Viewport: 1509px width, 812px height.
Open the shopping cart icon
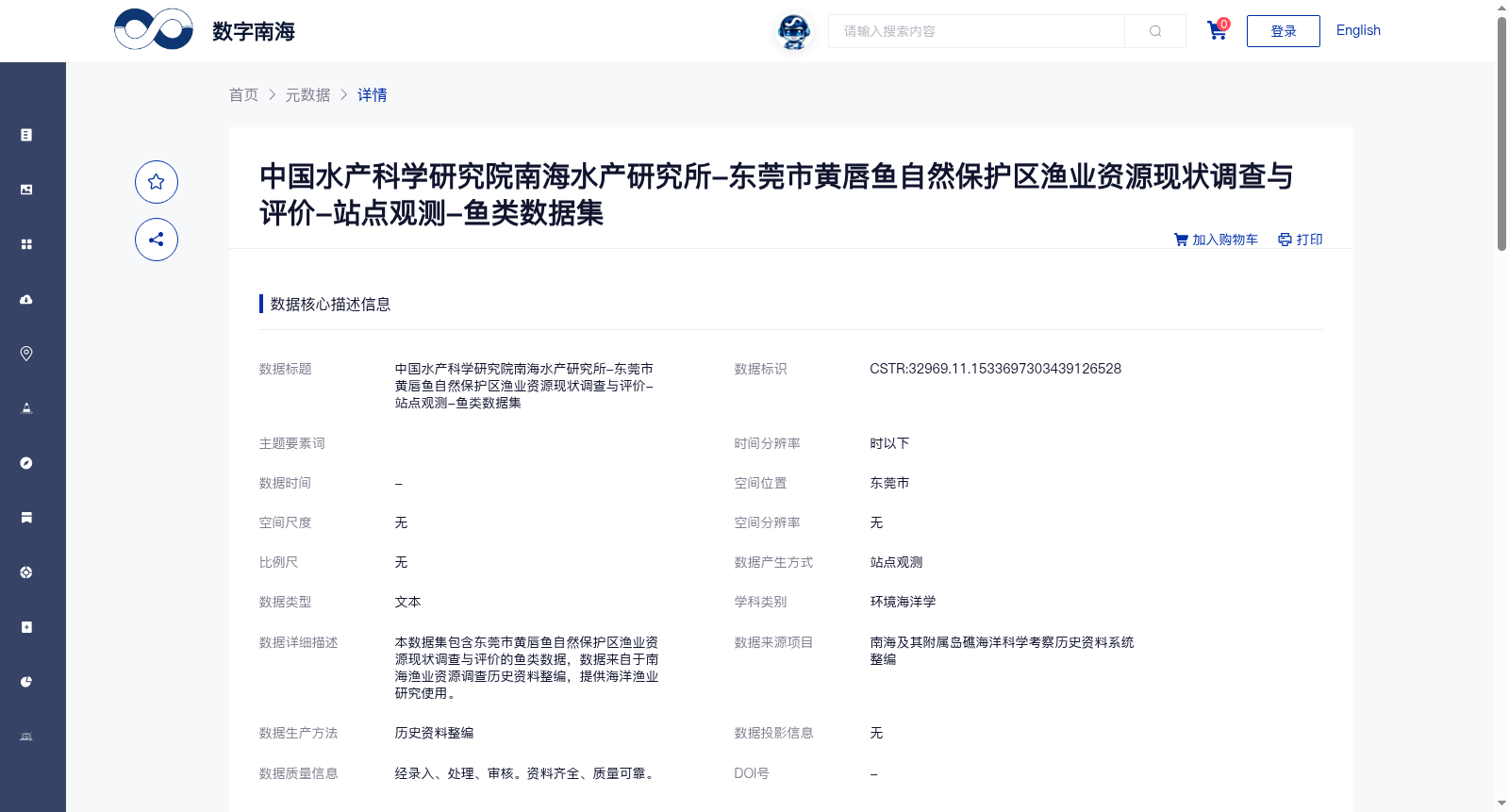point(1218,30)
